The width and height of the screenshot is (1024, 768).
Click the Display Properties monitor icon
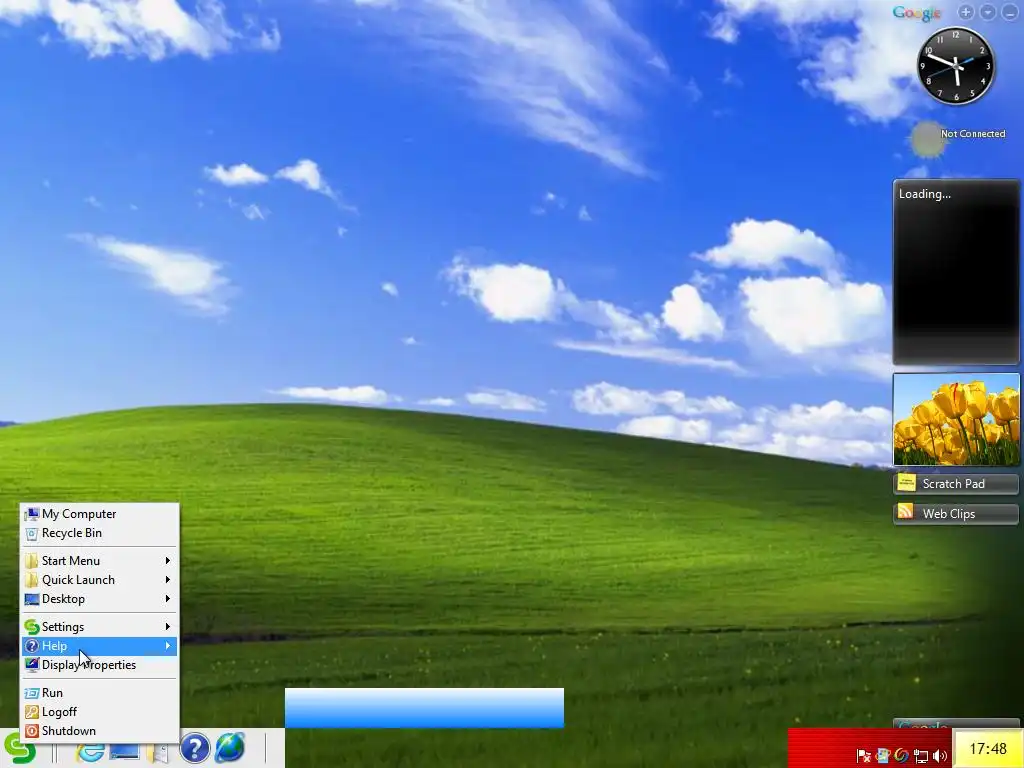coord(31,665)
